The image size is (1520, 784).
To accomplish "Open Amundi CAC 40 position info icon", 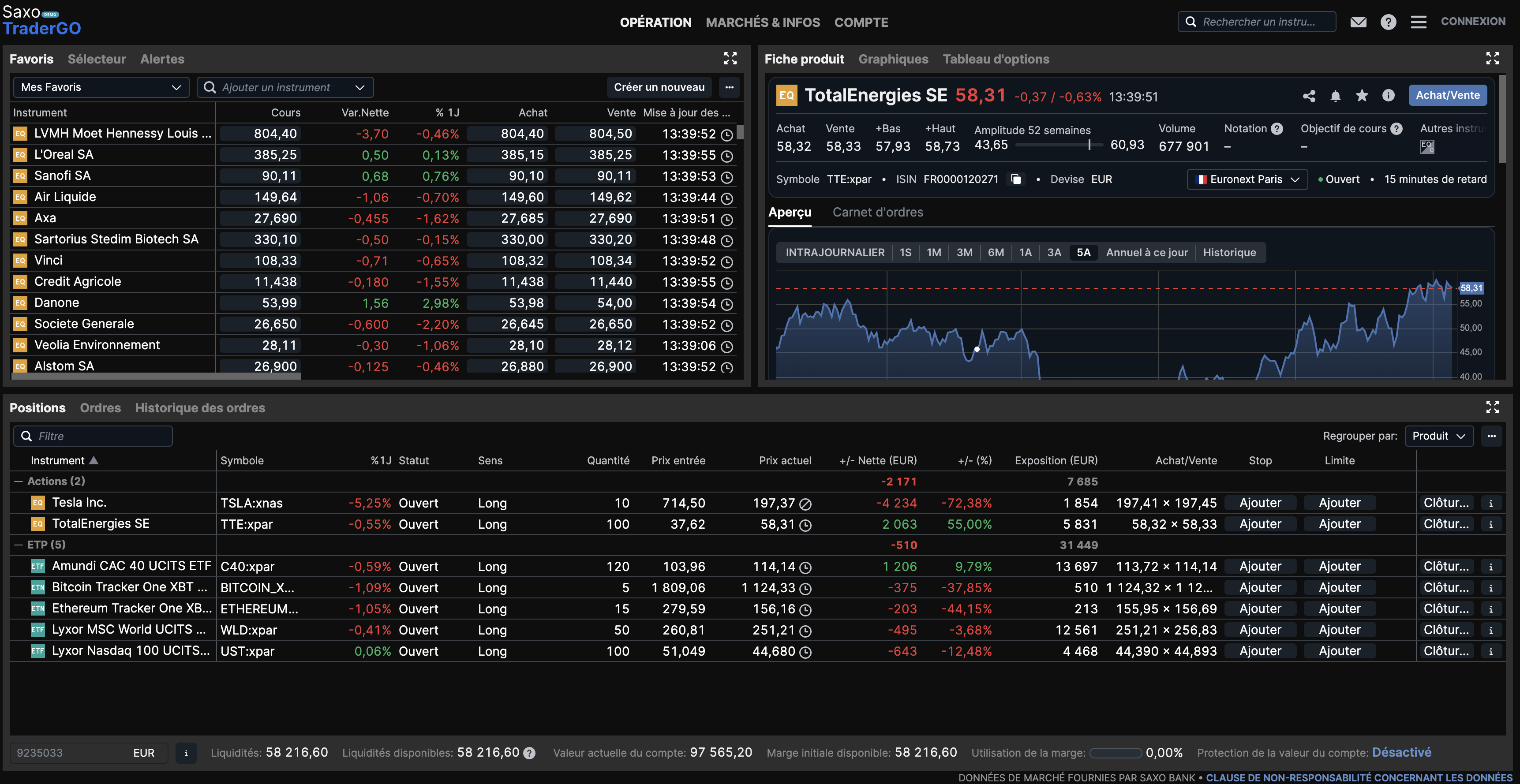I will [x=1491, y=567].
